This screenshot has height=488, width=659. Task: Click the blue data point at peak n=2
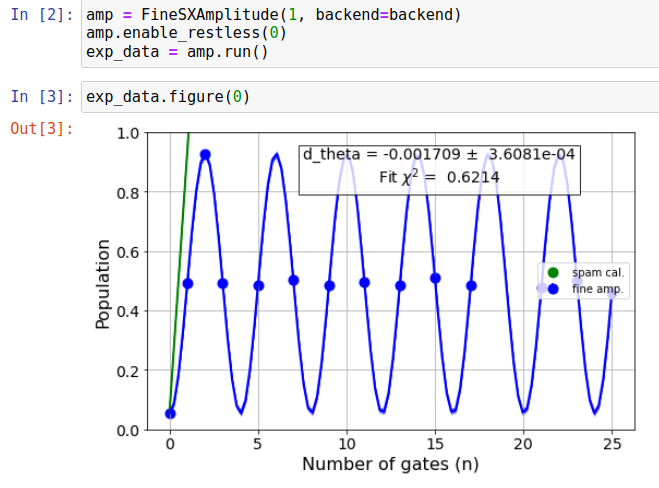point(205,155)
